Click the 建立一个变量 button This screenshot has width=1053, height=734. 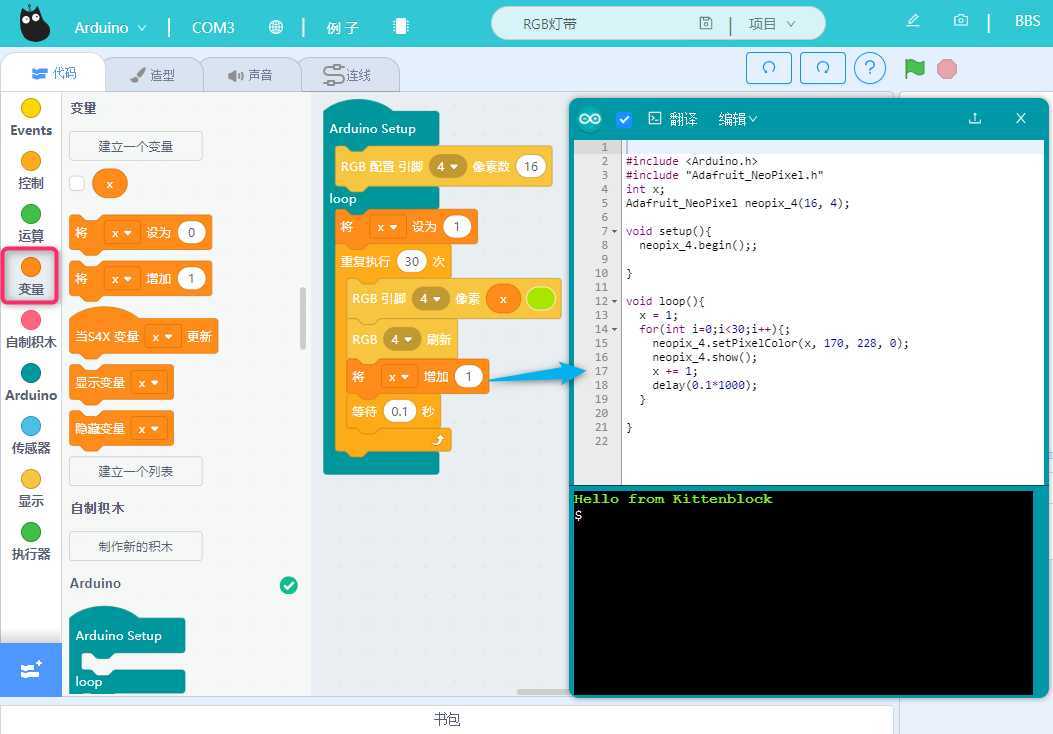click(136, 146)
